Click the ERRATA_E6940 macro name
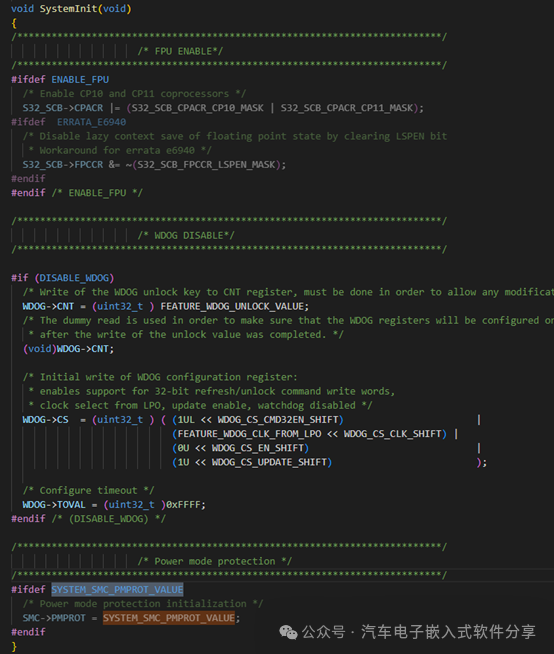The height and width of the screenshot is (654, 554). [x=91, y=122]
